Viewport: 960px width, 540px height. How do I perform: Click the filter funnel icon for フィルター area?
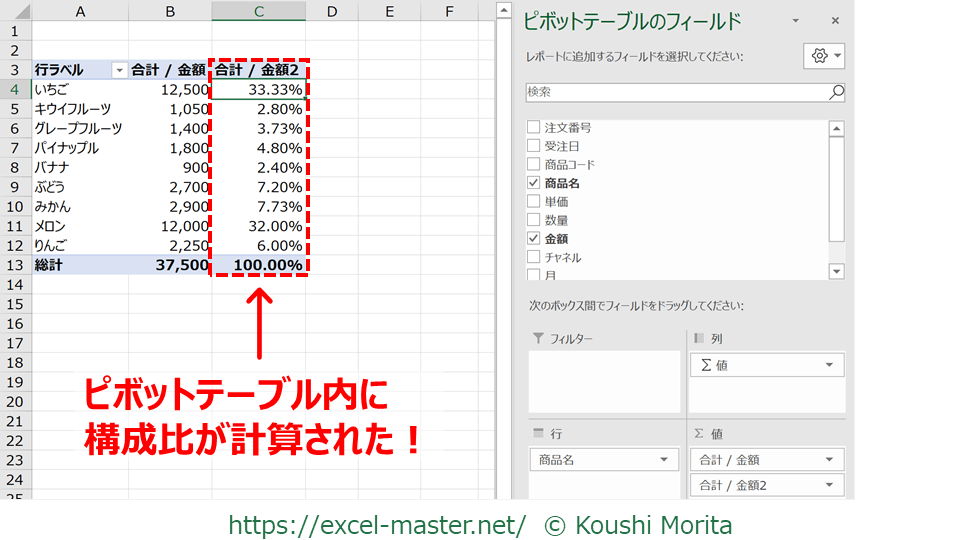click(x=539, y=339)
